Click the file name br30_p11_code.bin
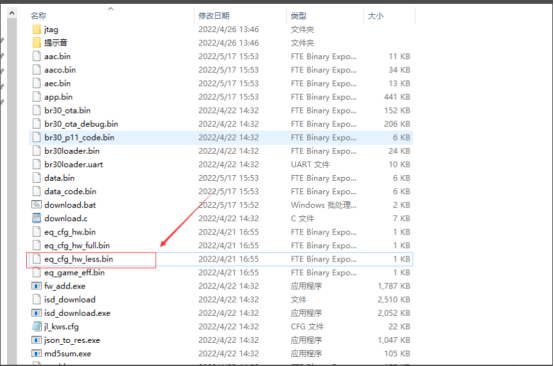The image size is (554, 366). pos(79,137)
